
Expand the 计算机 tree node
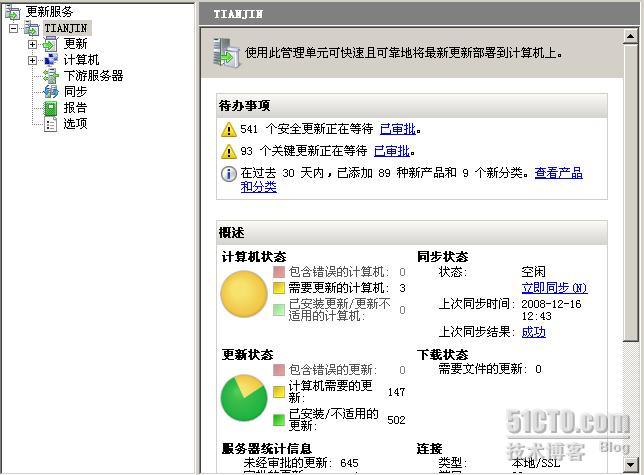[32, 60]
